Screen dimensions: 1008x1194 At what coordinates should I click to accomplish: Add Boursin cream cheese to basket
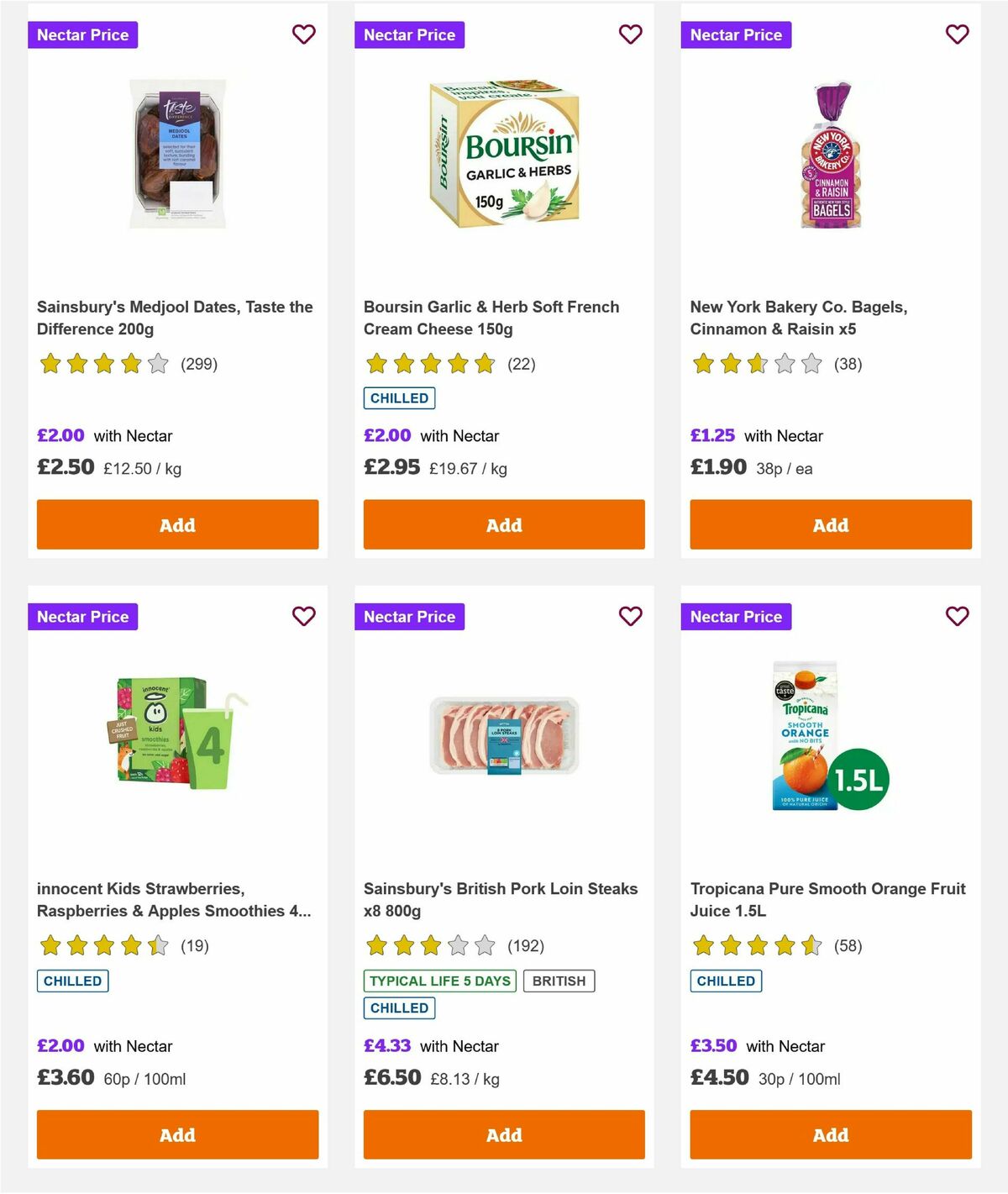(503, 524)
